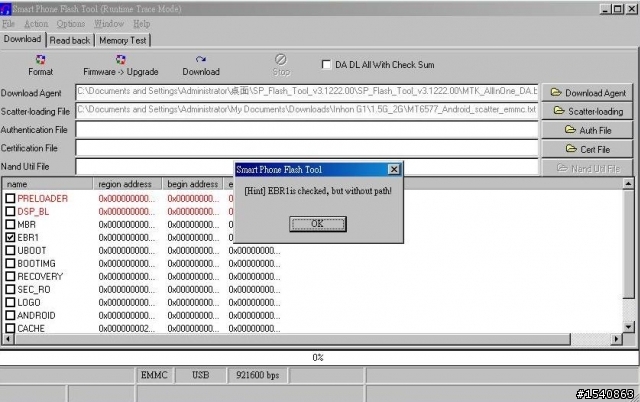Viewport: 640px width, 402px height.
Task: Check the CACHE partition box
Action: [x=10, y=328]
